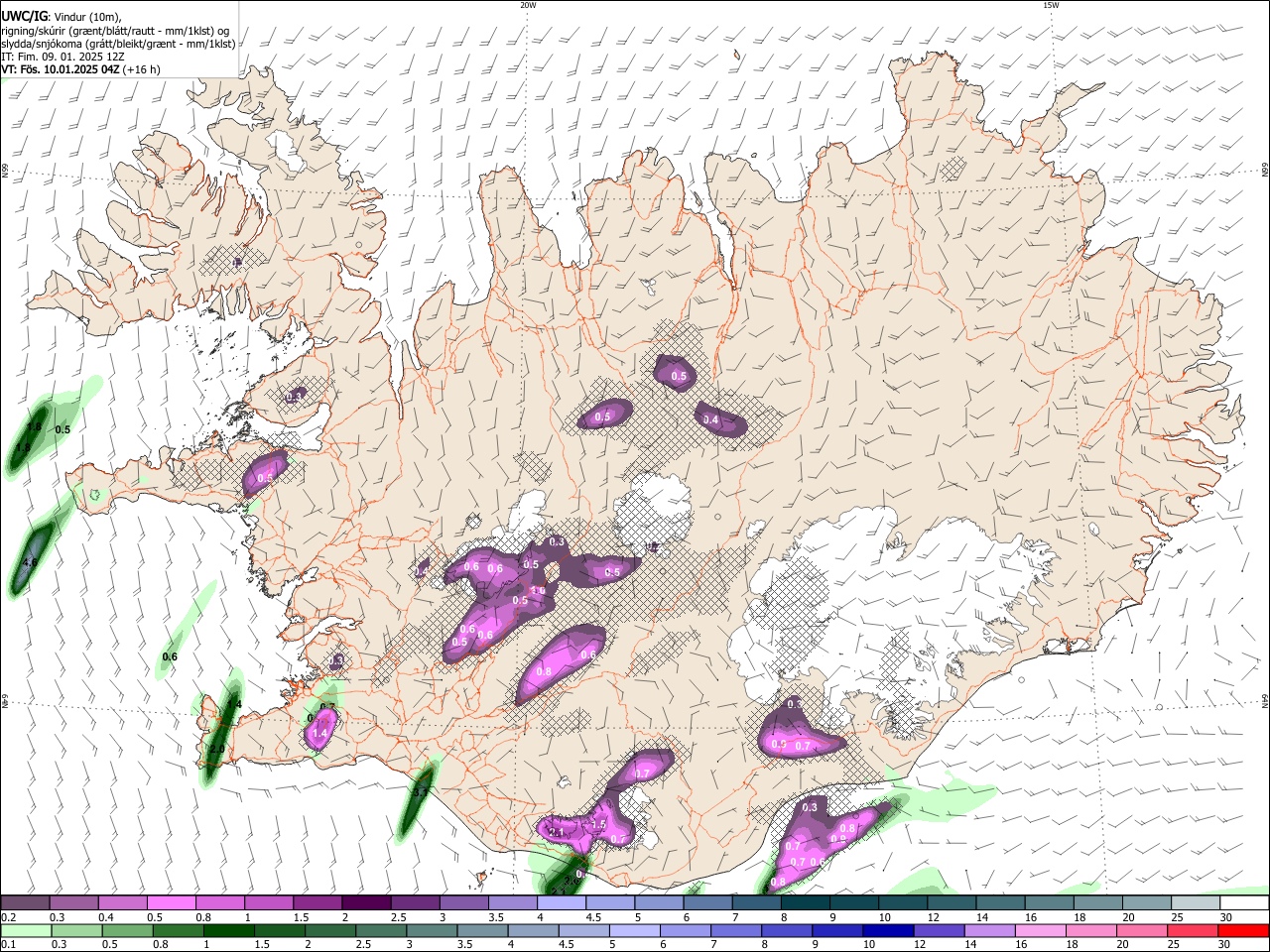The width and height of the screenshot is (1270, 952).
Task: Click the 'VT: Fös. 10.01.2025 04Z (+16 h)' valid time
Action: (80, 69)
